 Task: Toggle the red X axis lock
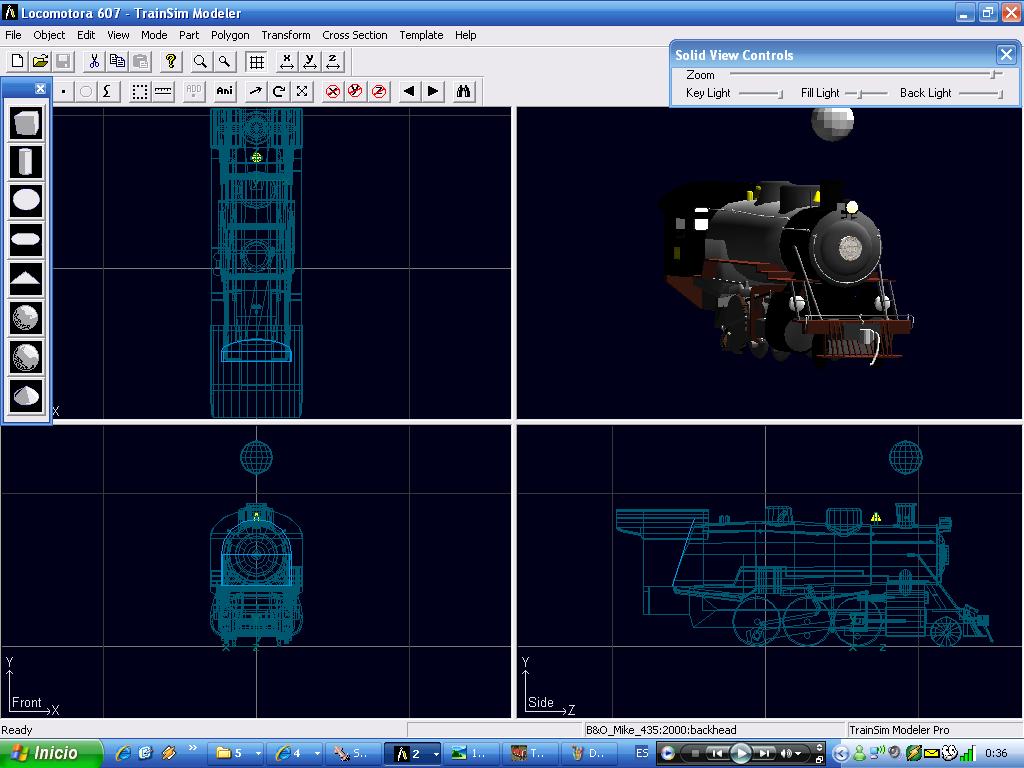click(333, 91)
